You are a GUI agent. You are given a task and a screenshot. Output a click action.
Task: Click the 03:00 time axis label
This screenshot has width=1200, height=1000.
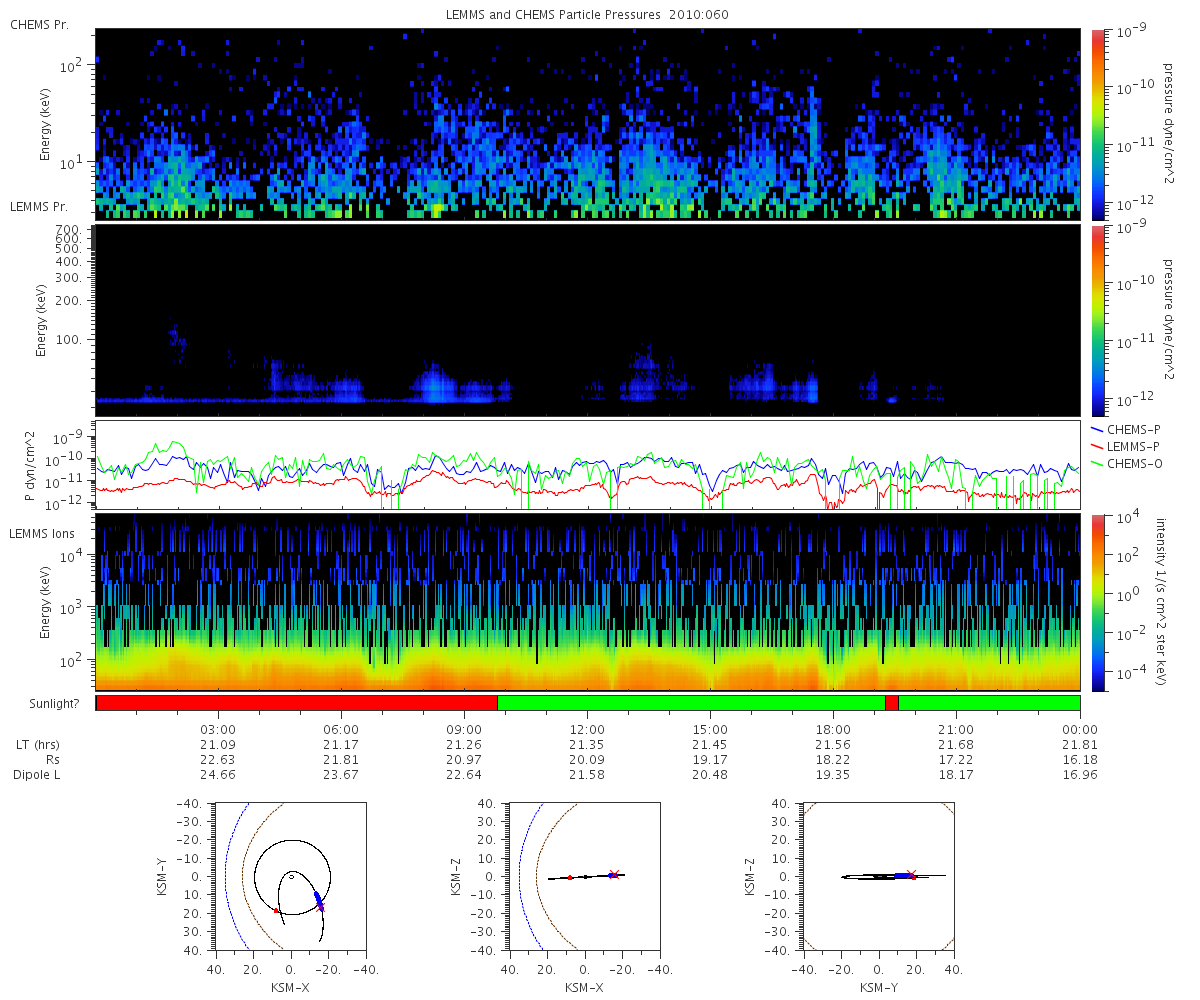pos(218,728)
